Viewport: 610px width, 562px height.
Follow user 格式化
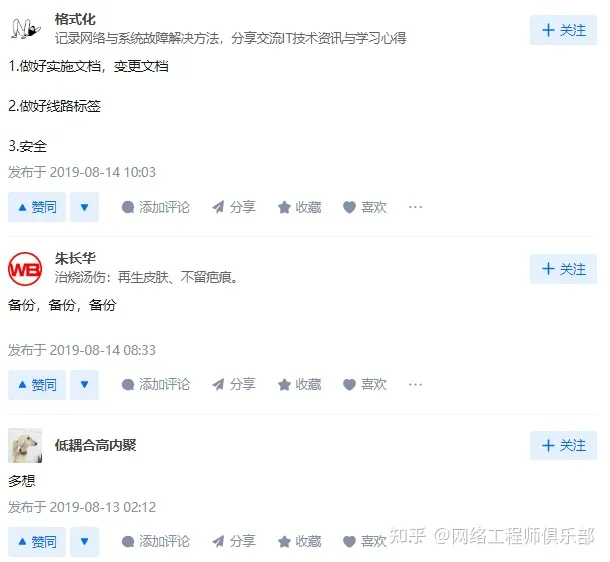(x=563, y=30)
